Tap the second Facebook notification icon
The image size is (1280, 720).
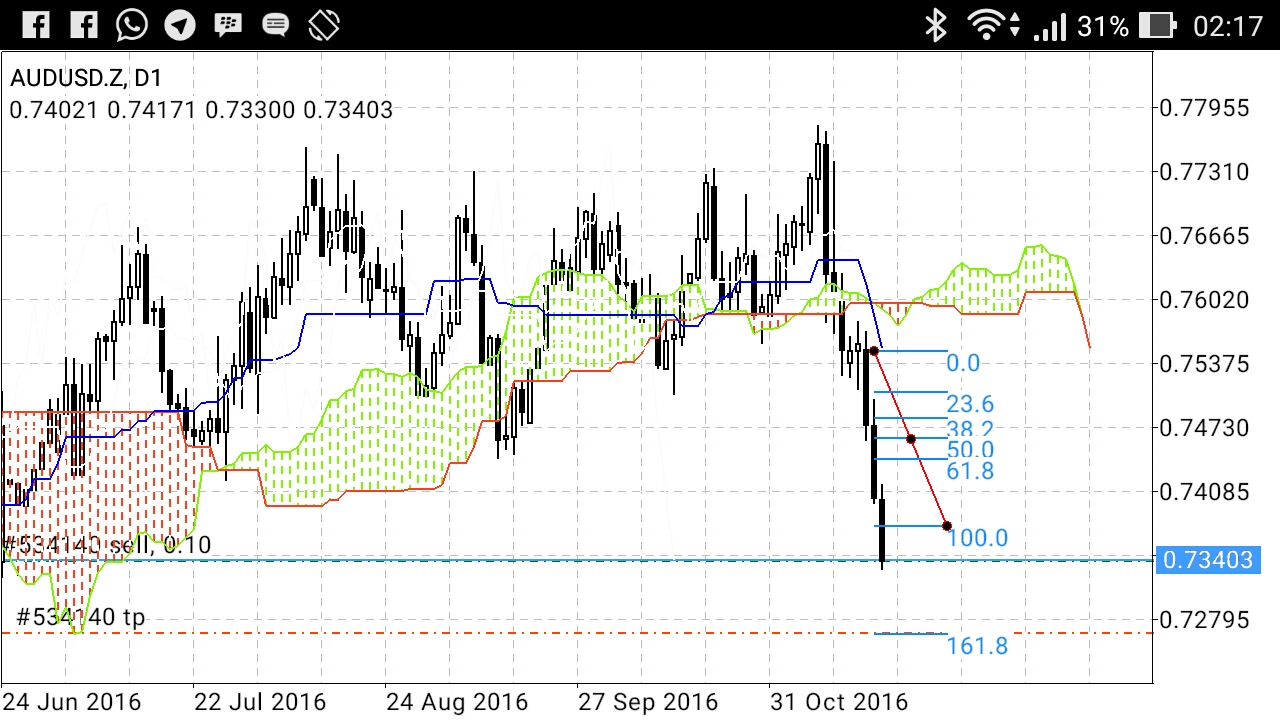[84, 25]
